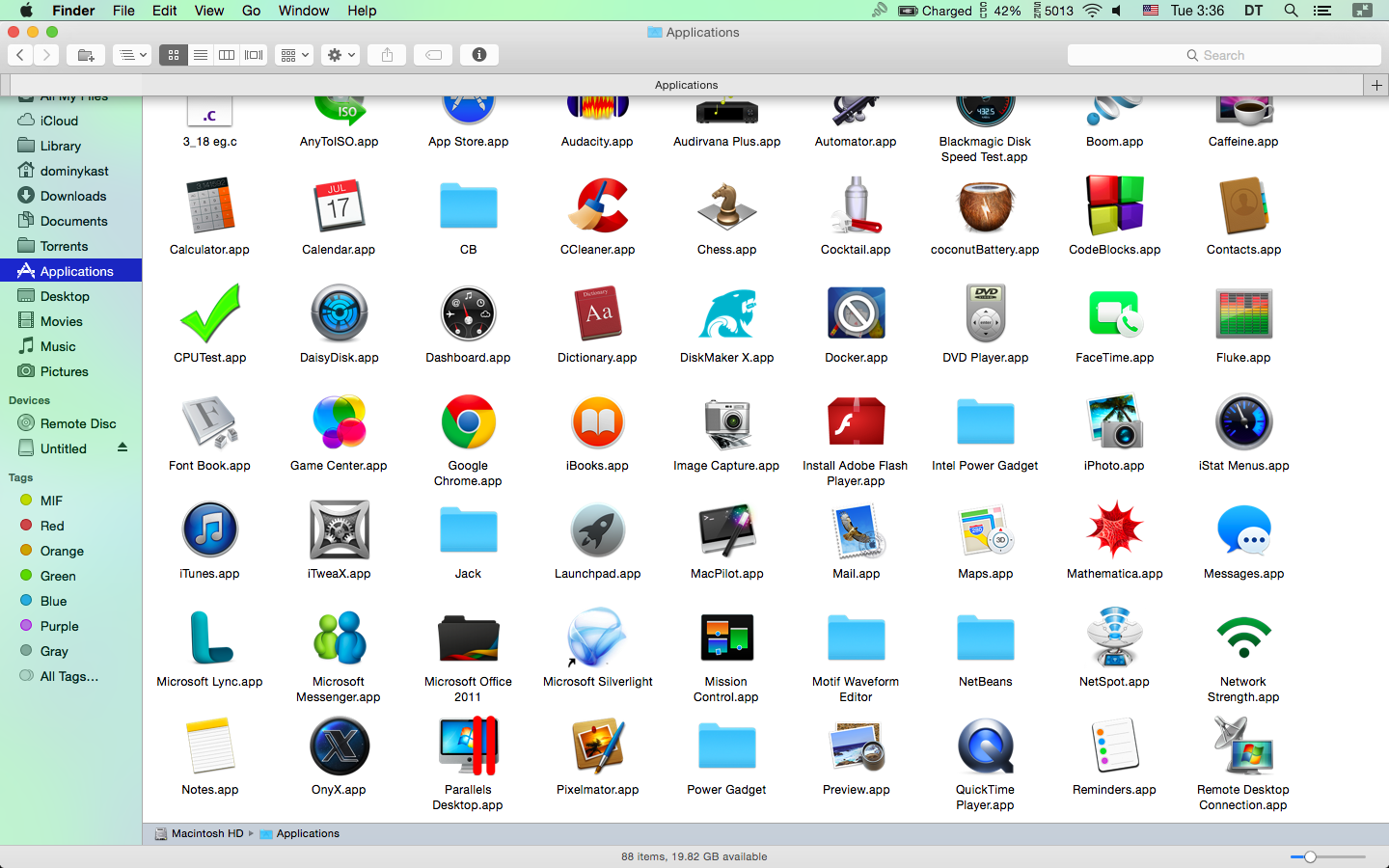This screenshot has height=868, width=1389.
Task: Select the Pixelmator.app icon
Action: (x=597, y=746)
